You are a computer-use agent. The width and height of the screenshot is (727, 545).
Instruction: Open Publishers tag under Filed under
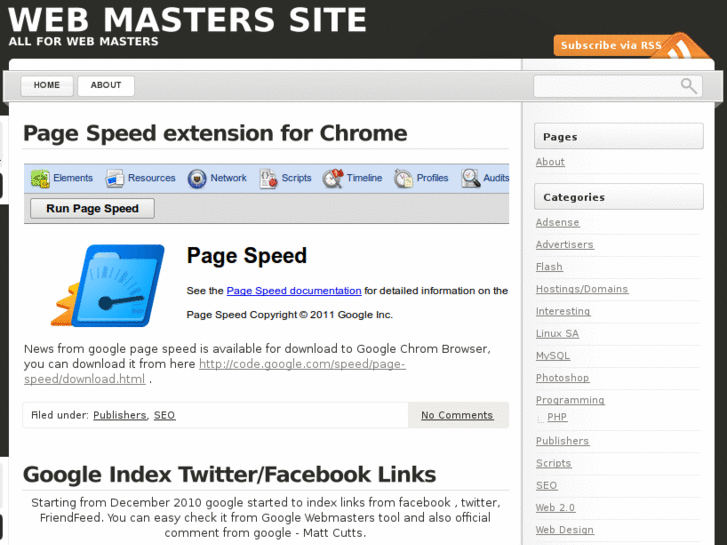coord(120,415)
